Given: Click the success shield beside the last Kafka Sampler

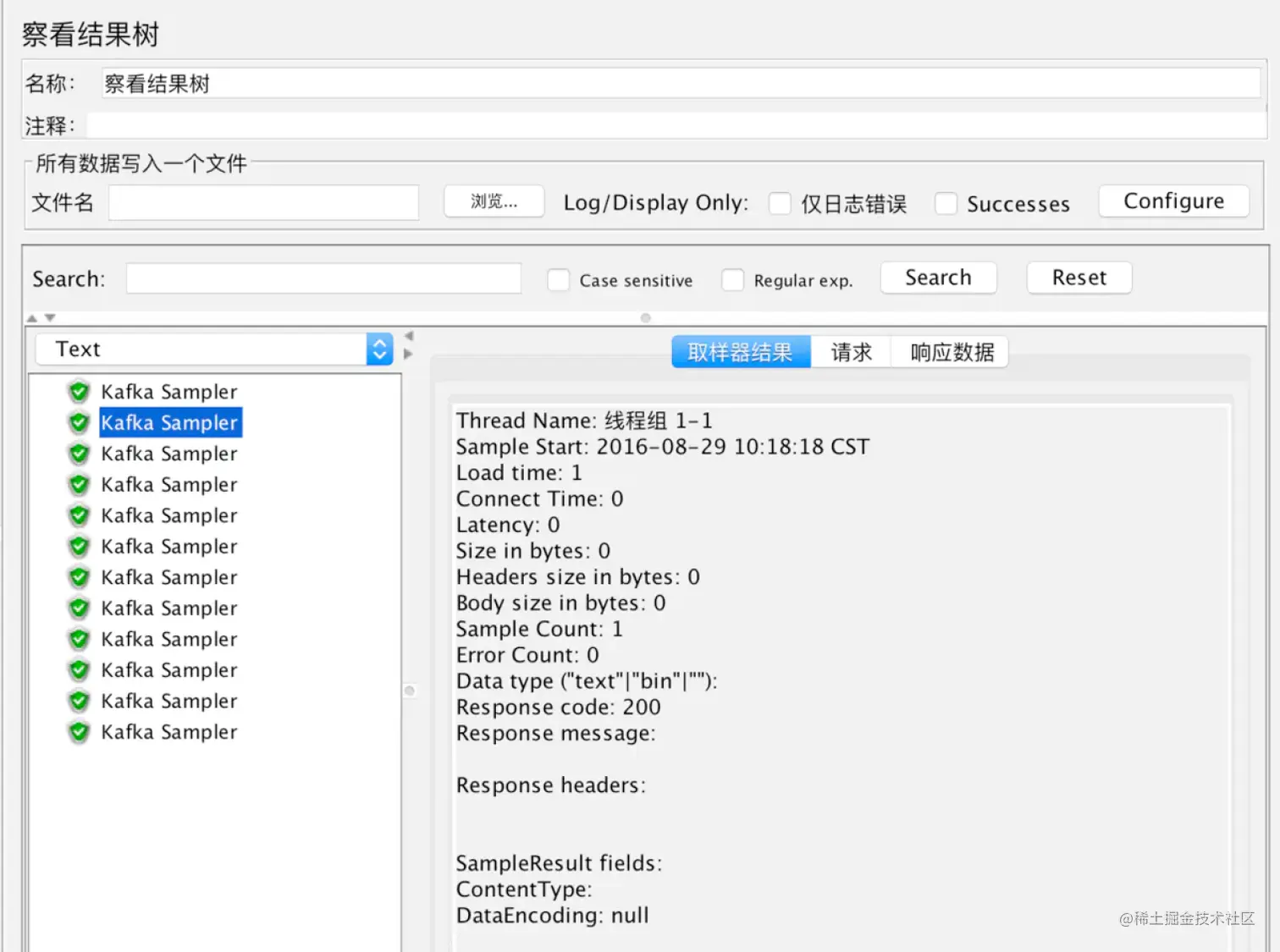Looking at the screenshot, I should [79, 731].
